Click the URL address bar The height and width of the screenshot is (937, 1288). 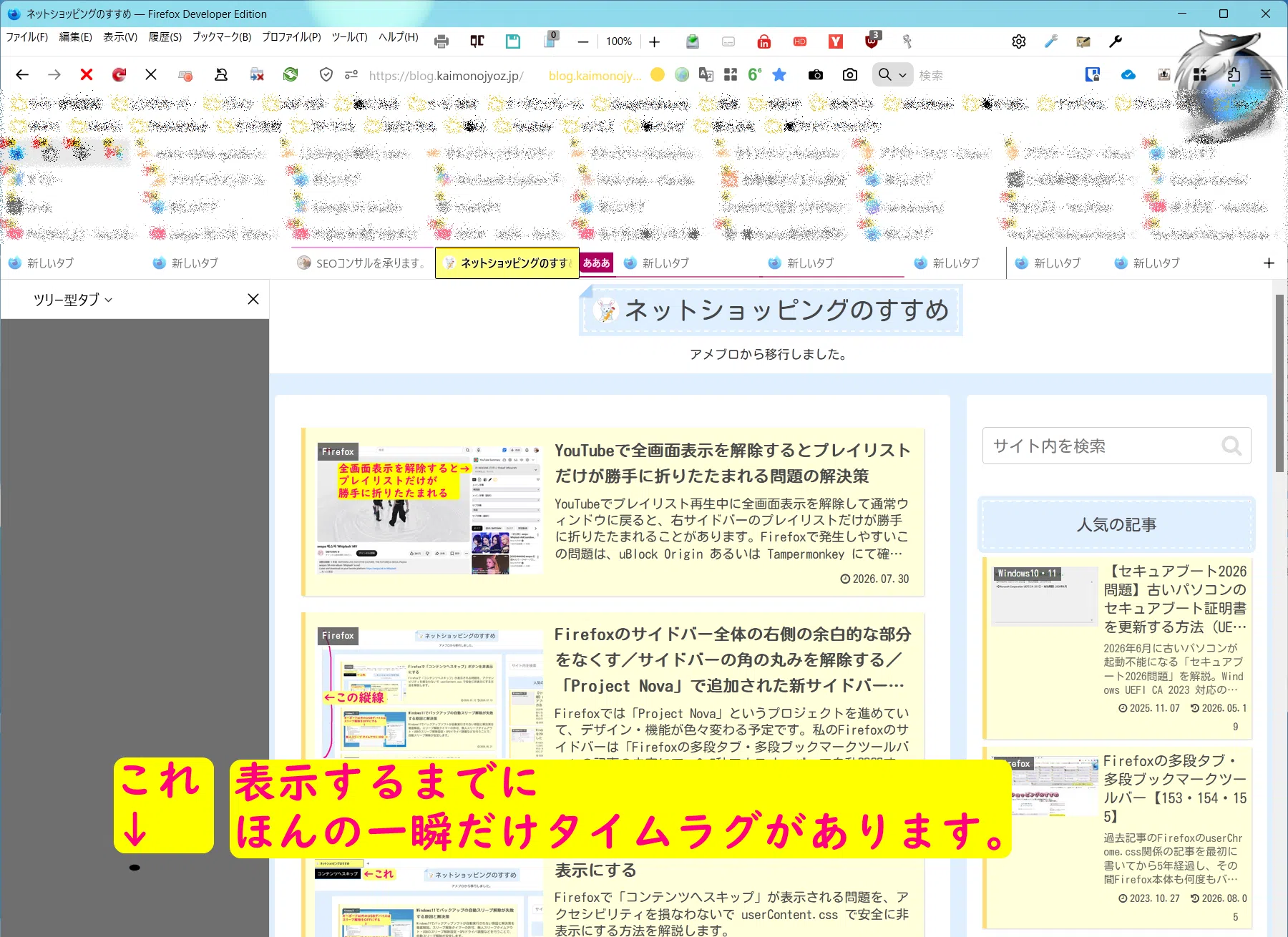tap(447, 75)
